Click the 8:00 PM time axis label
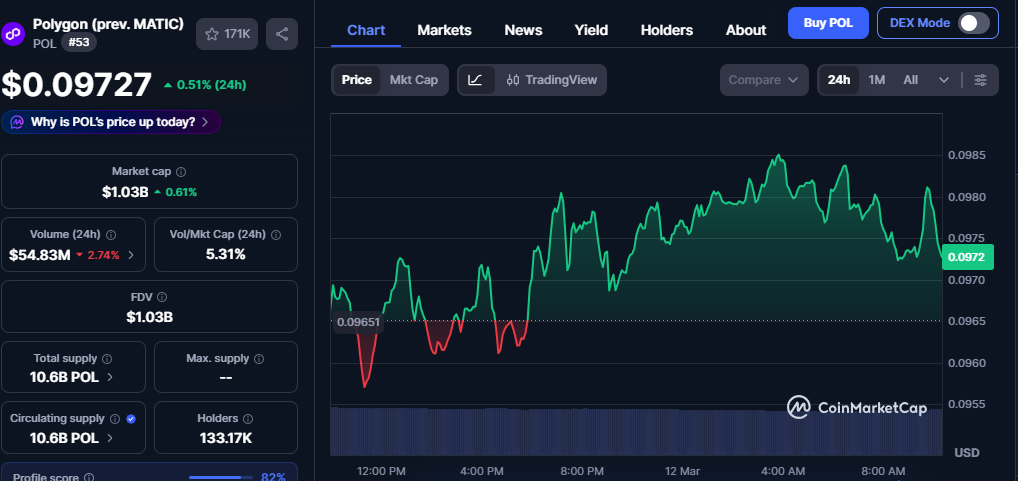The width and height of the screenshot is (1018, 481). 580,470
